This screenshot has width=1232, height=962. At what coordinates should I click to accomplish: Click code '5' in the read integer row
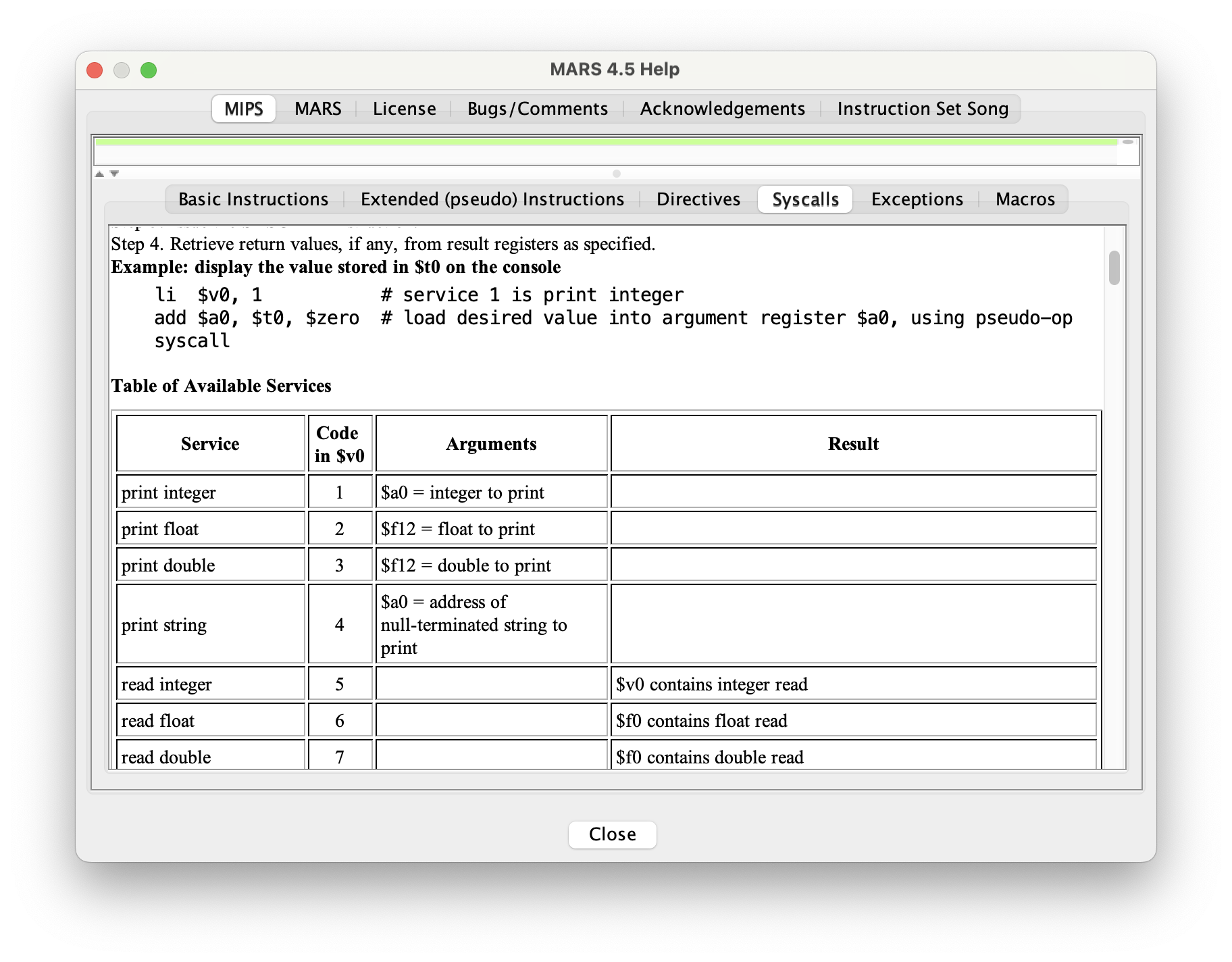[x=340, y=684]
